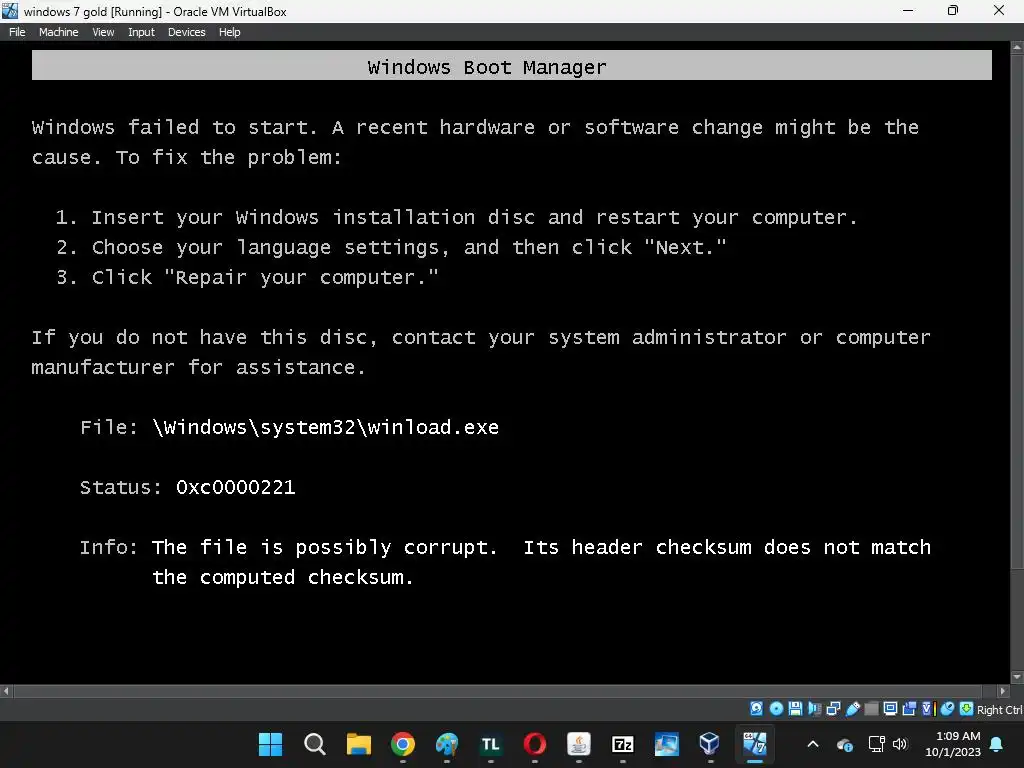Image resolution: width=1024 pixels, height=768 pixels.
Task: Open VirtualBox Manager from the taskbar
Action: click(710, 743)
